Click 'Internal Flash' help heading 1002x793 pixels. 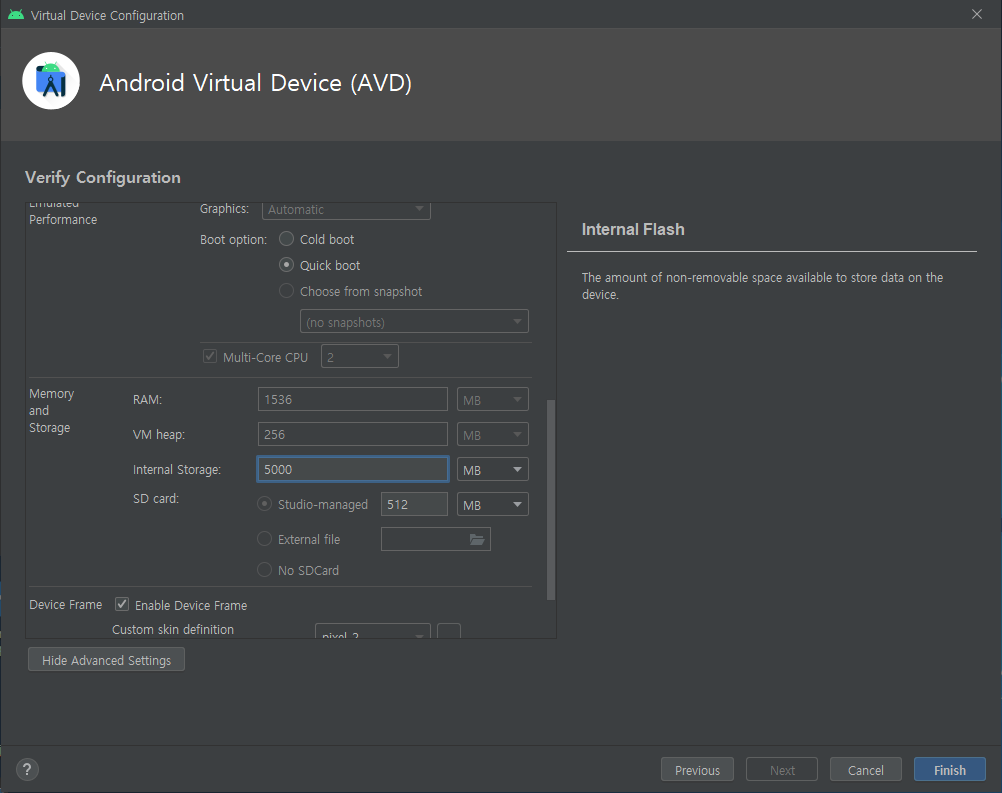point(633,229)
